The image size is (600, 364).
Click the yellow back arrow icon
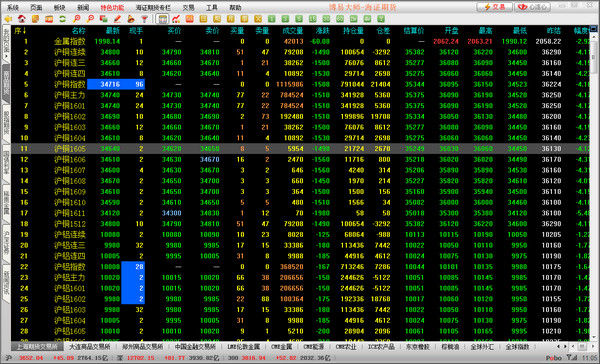(x=8, y=19)
